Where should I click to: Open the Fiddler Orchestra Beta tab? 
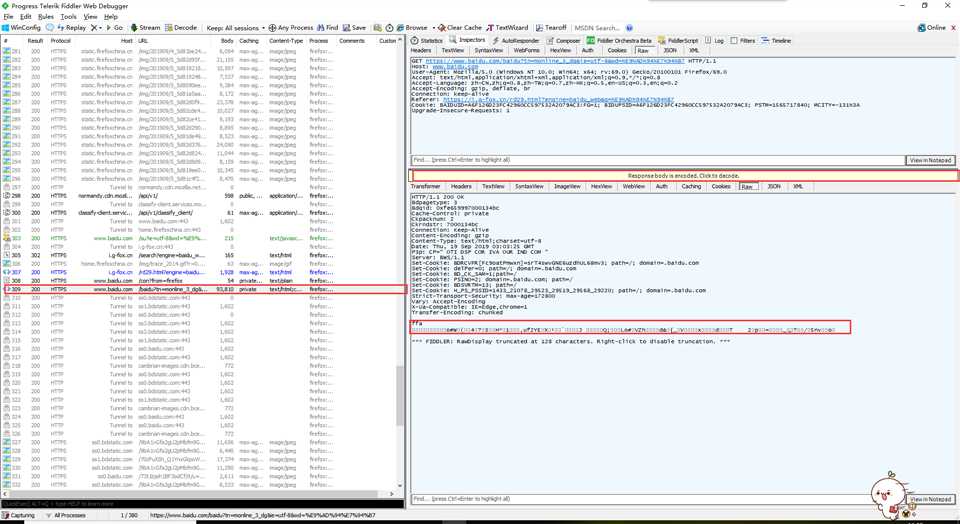tap(620, 40)
